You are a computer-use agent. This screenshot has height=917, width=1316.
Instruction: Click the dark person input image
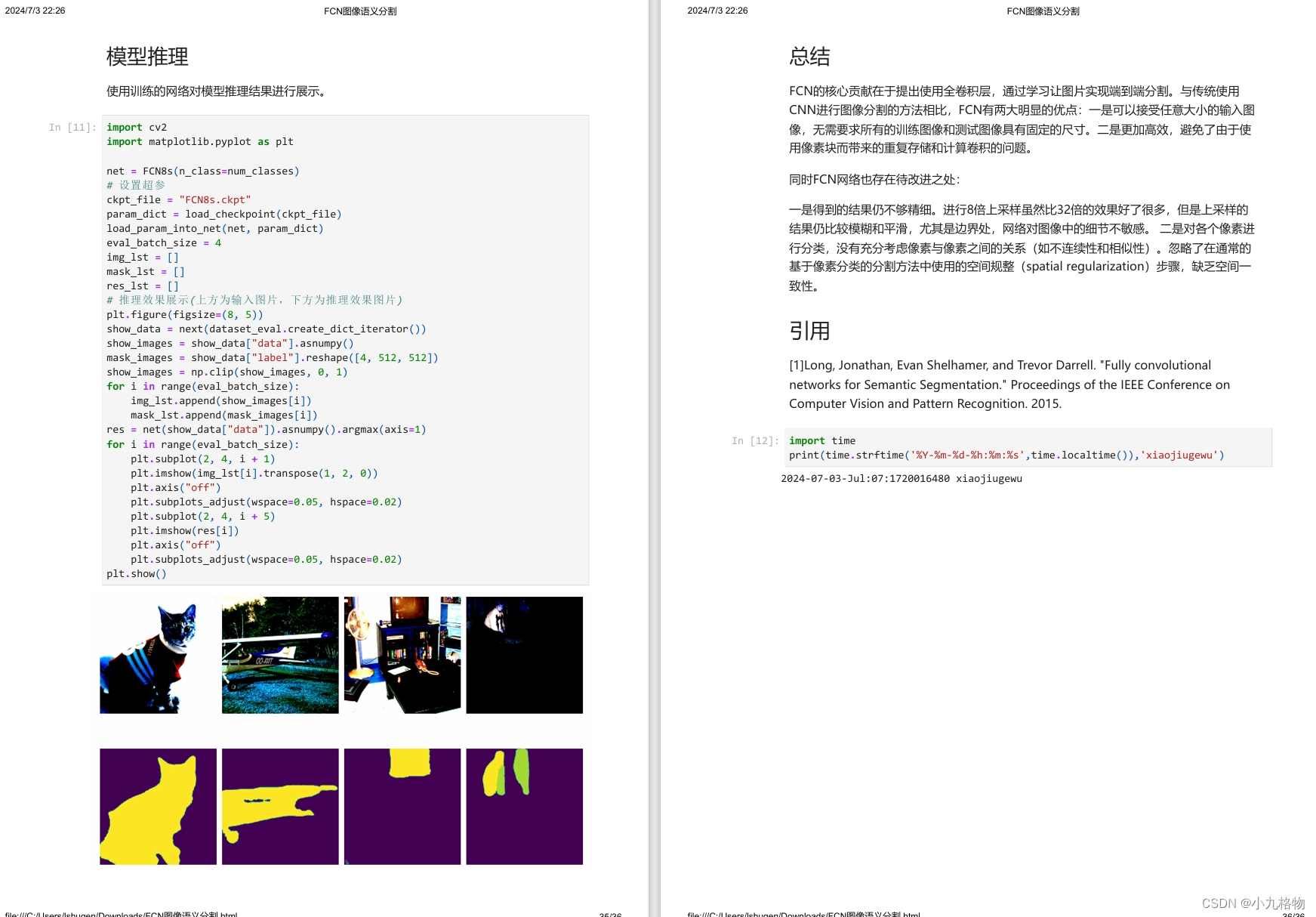(525, 655)
